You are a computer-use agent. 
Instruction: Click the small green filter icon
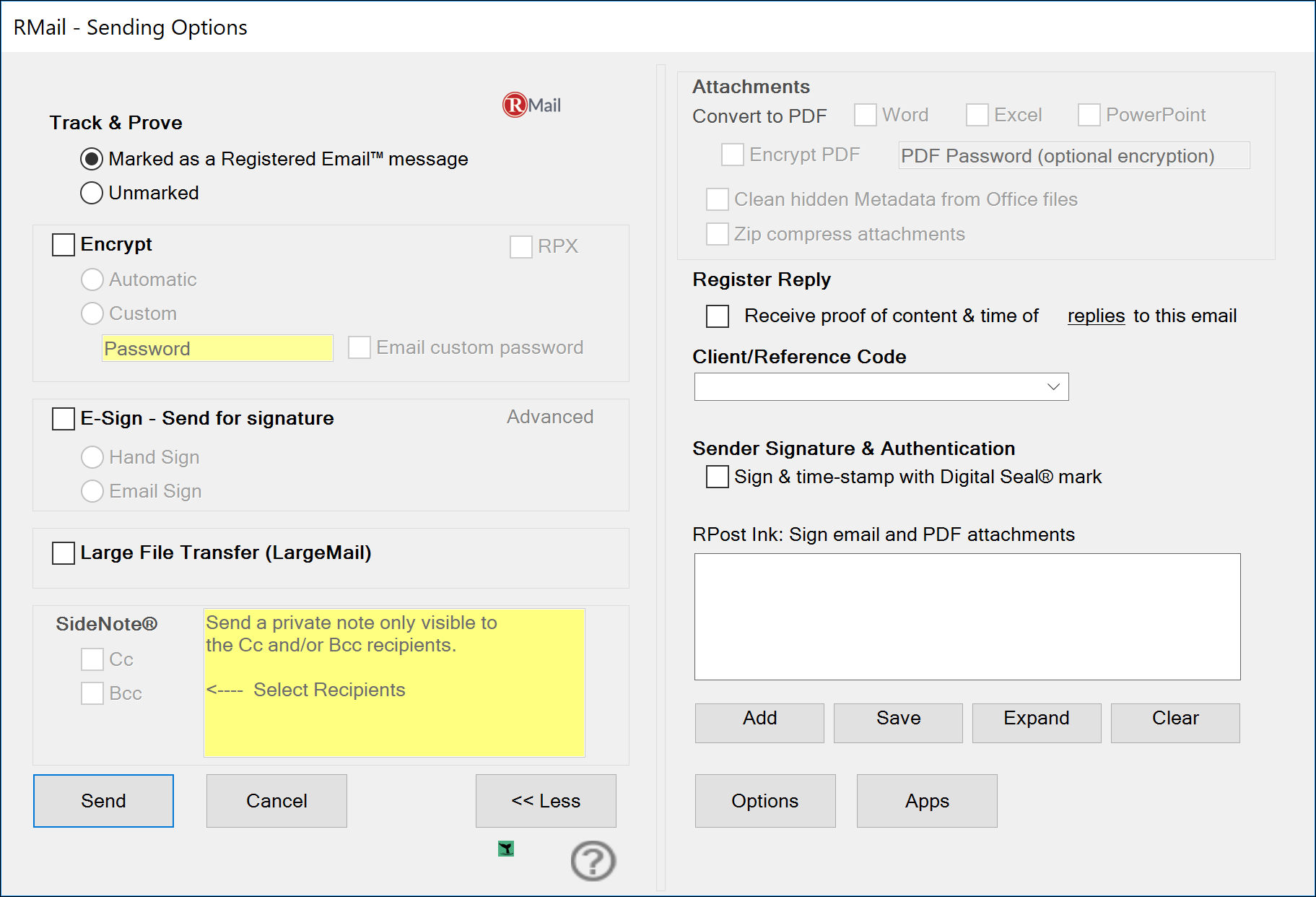(x=506, y=849)
